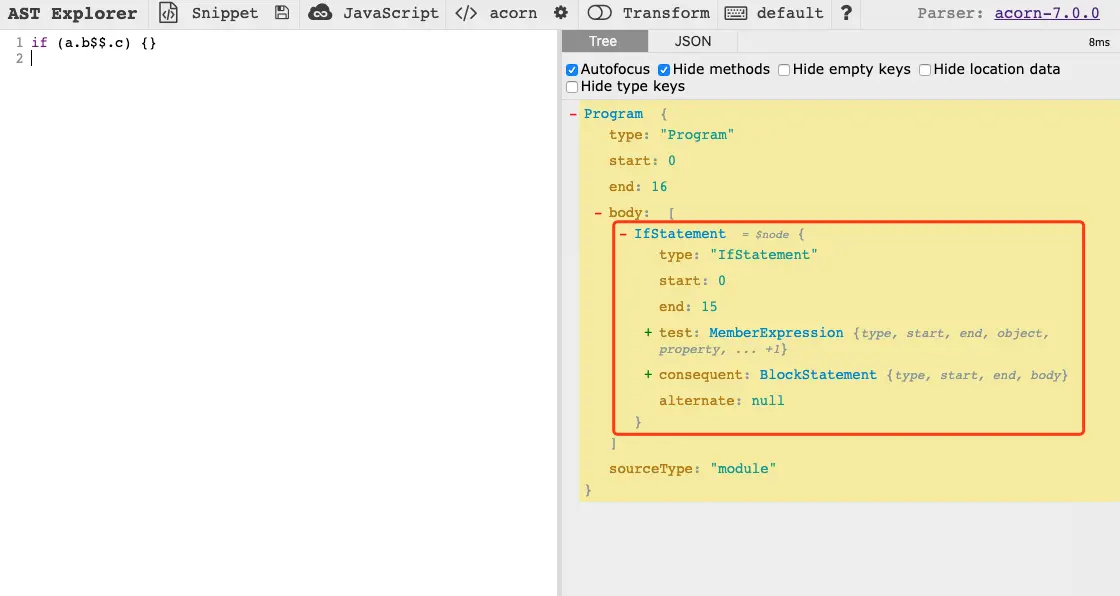
Task: Click the code brackets parser icon
Action: 466,13
